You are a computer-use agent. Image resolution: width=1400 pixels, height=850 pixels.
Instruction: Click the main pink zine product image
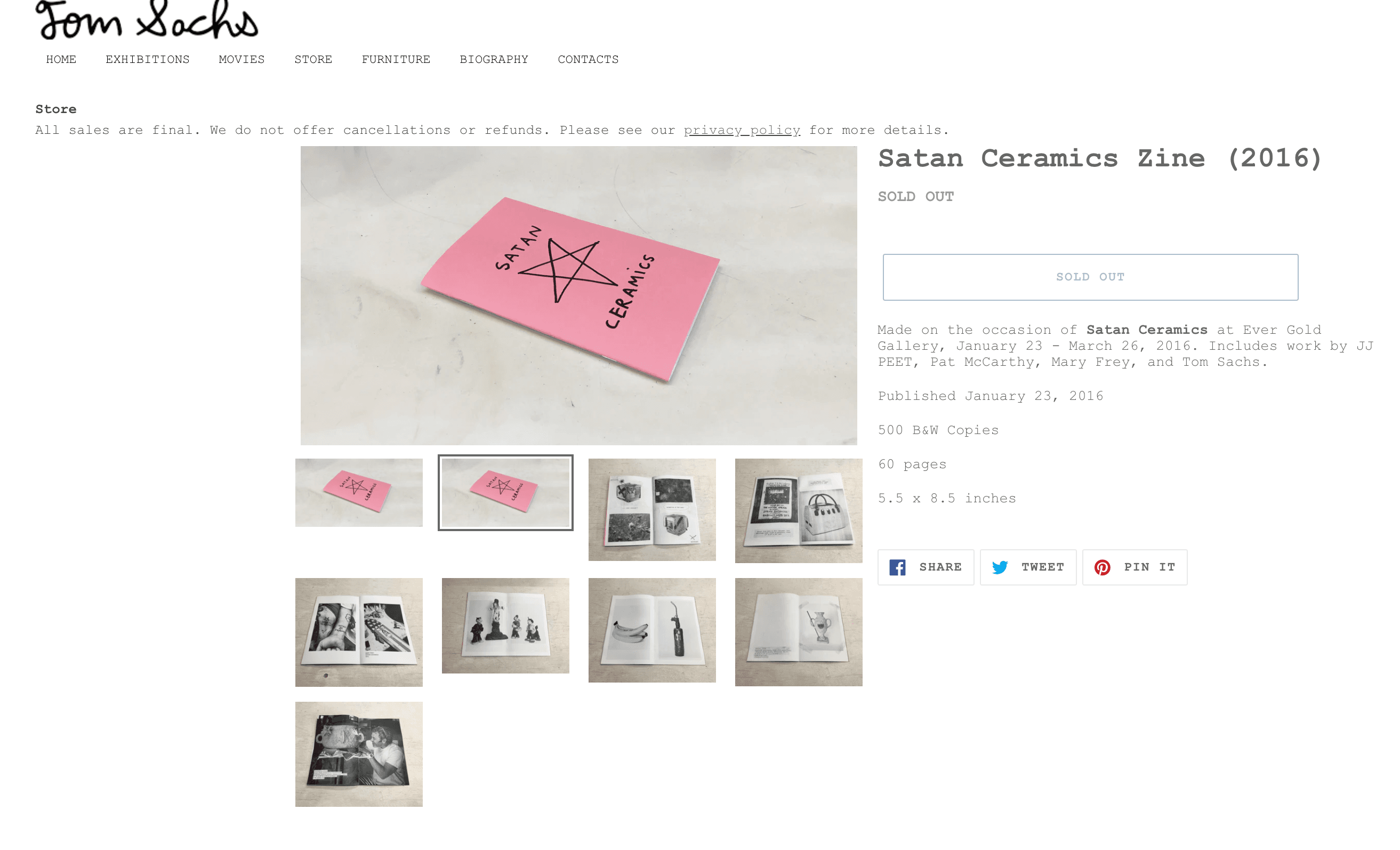[x=578, y=295]
